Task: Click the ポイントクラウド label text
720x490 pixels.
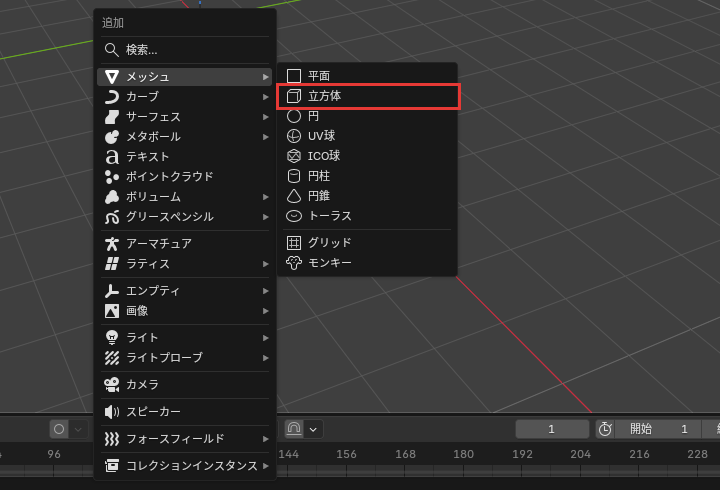Action: point(170,177)
